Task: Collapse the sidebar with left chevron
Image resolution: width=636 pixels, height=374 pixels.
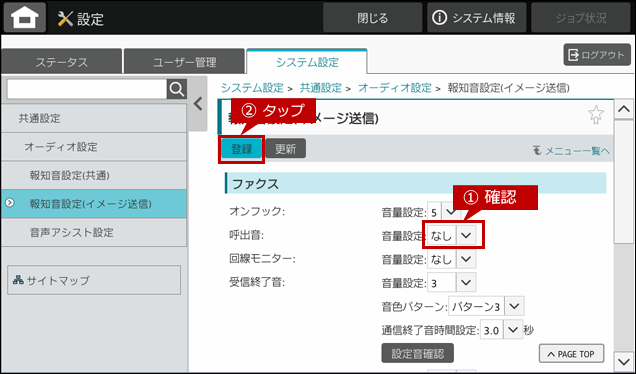Action: point(198,104)
